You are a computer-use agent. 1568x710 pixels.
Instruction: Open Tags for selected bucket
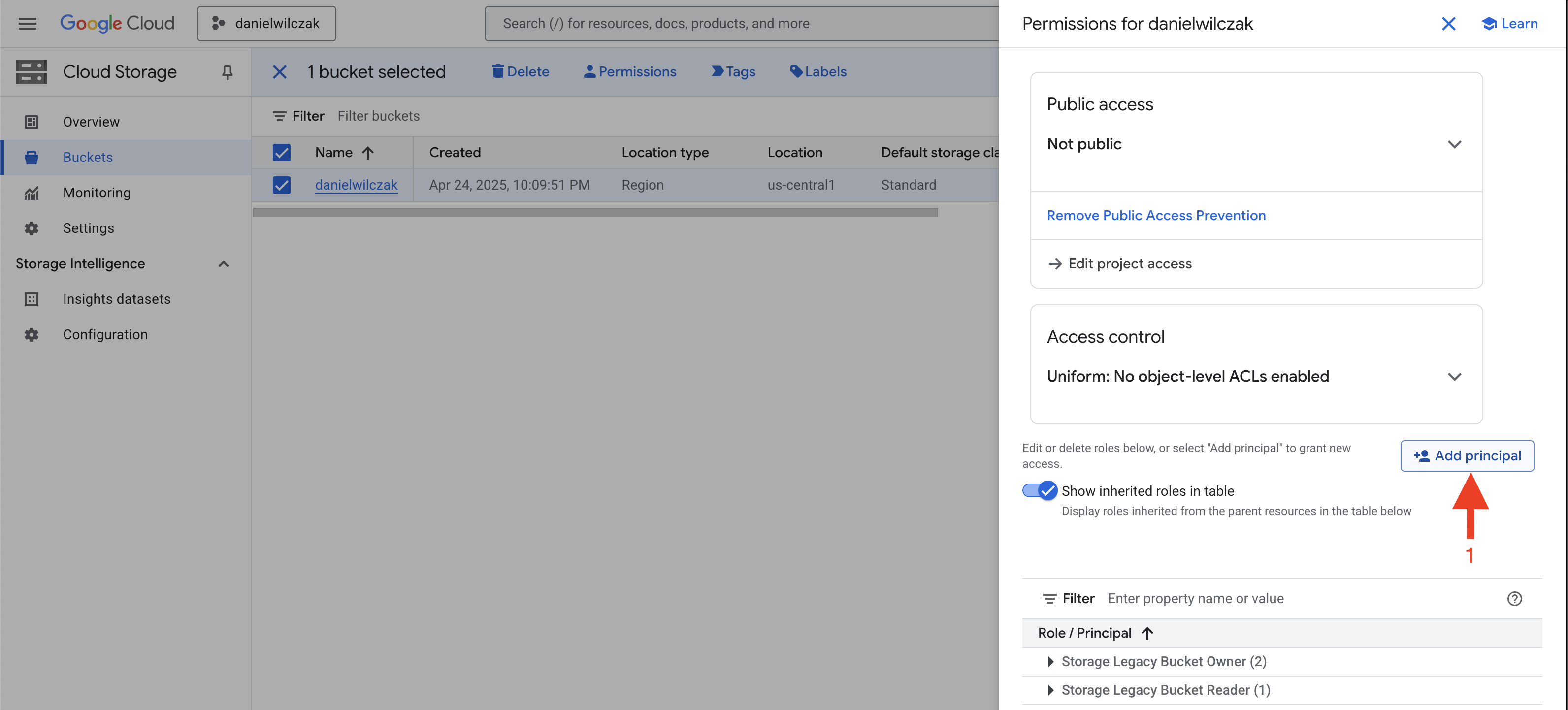click(733, 71)
